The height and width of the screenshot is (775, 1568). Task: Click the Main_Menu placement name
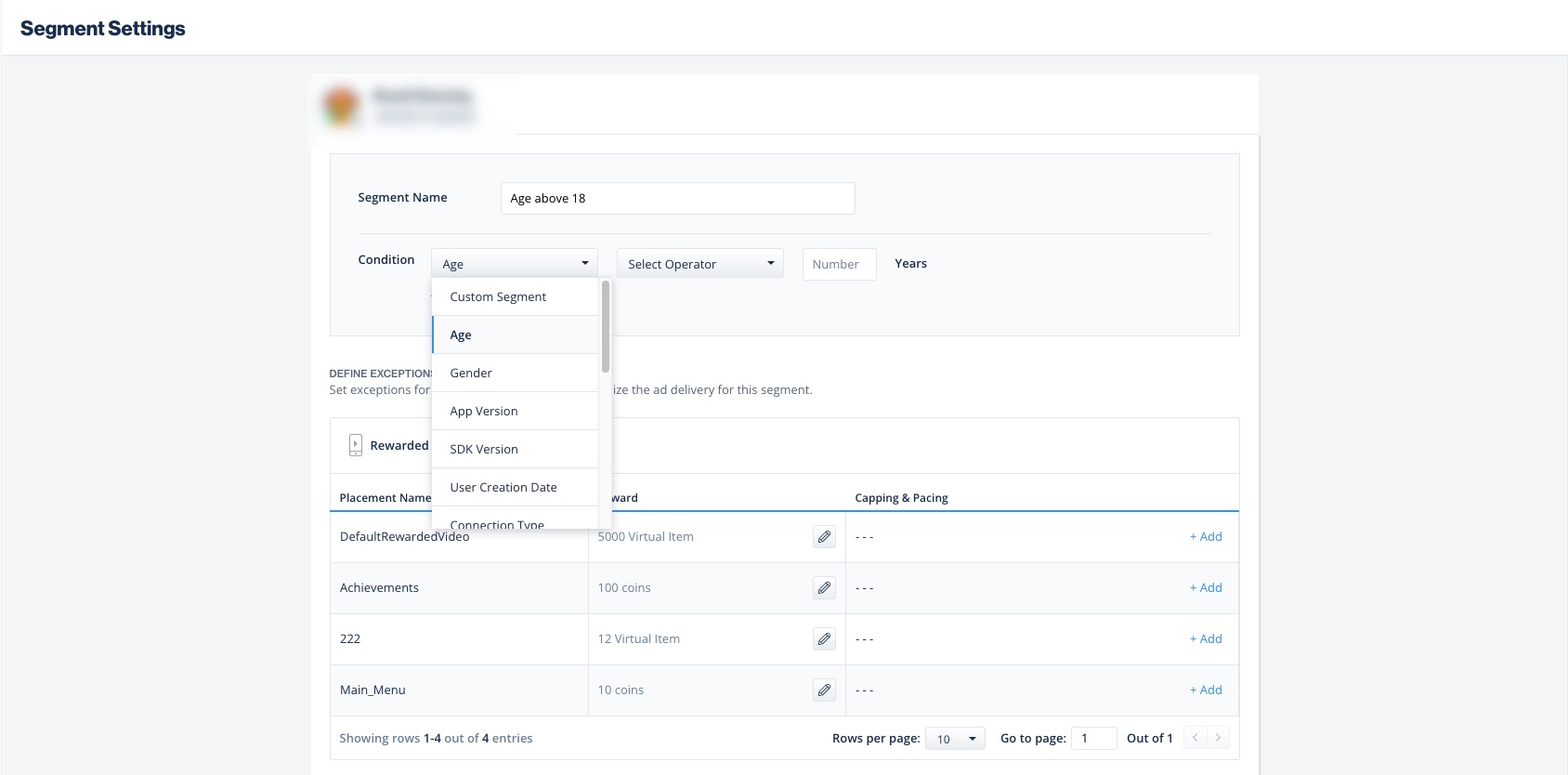(372, 690)
